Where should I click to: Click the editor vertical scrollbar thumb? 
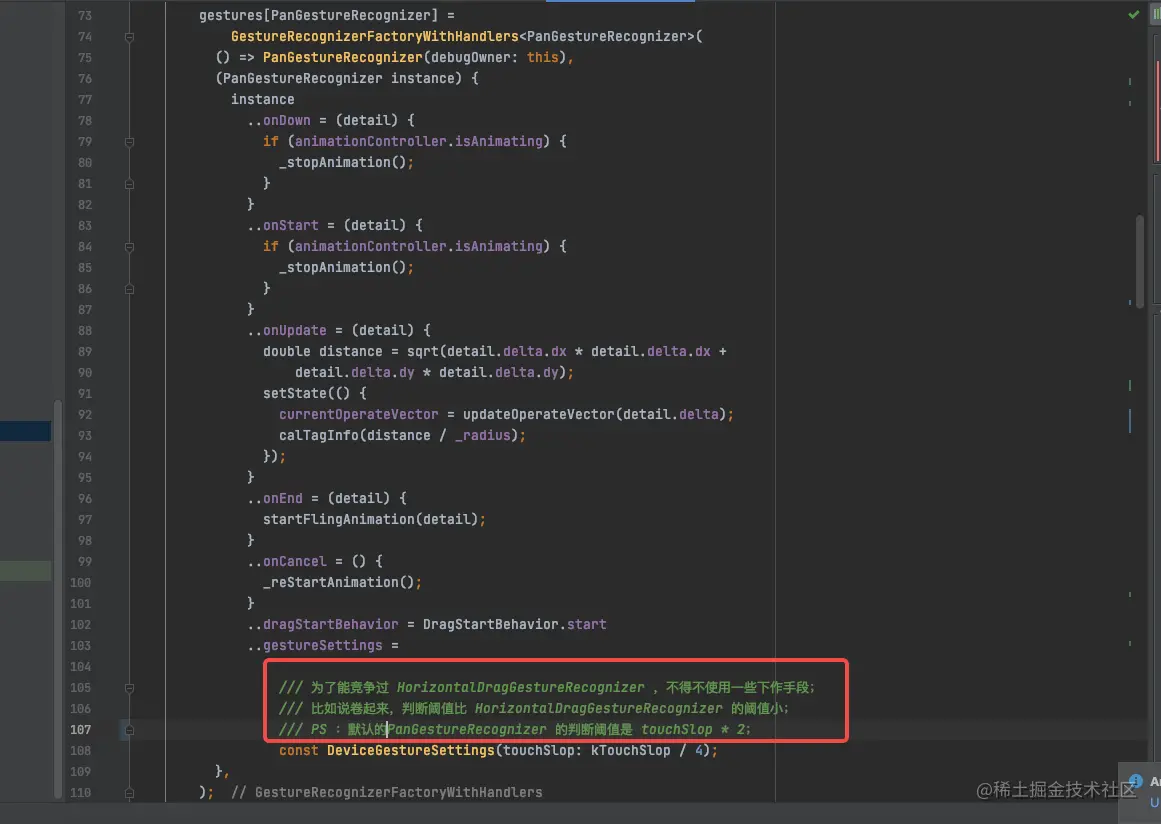[x=1140, y=261]
